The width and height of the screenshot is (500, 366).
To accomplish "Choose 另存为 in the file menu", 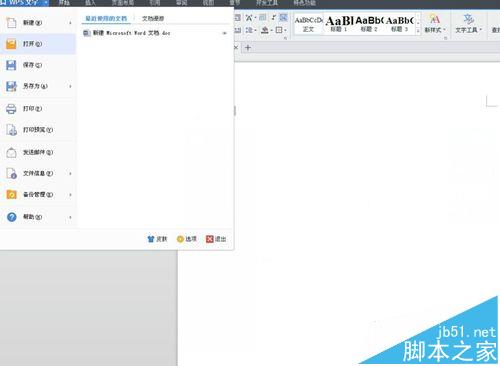I will click(38, 86).
